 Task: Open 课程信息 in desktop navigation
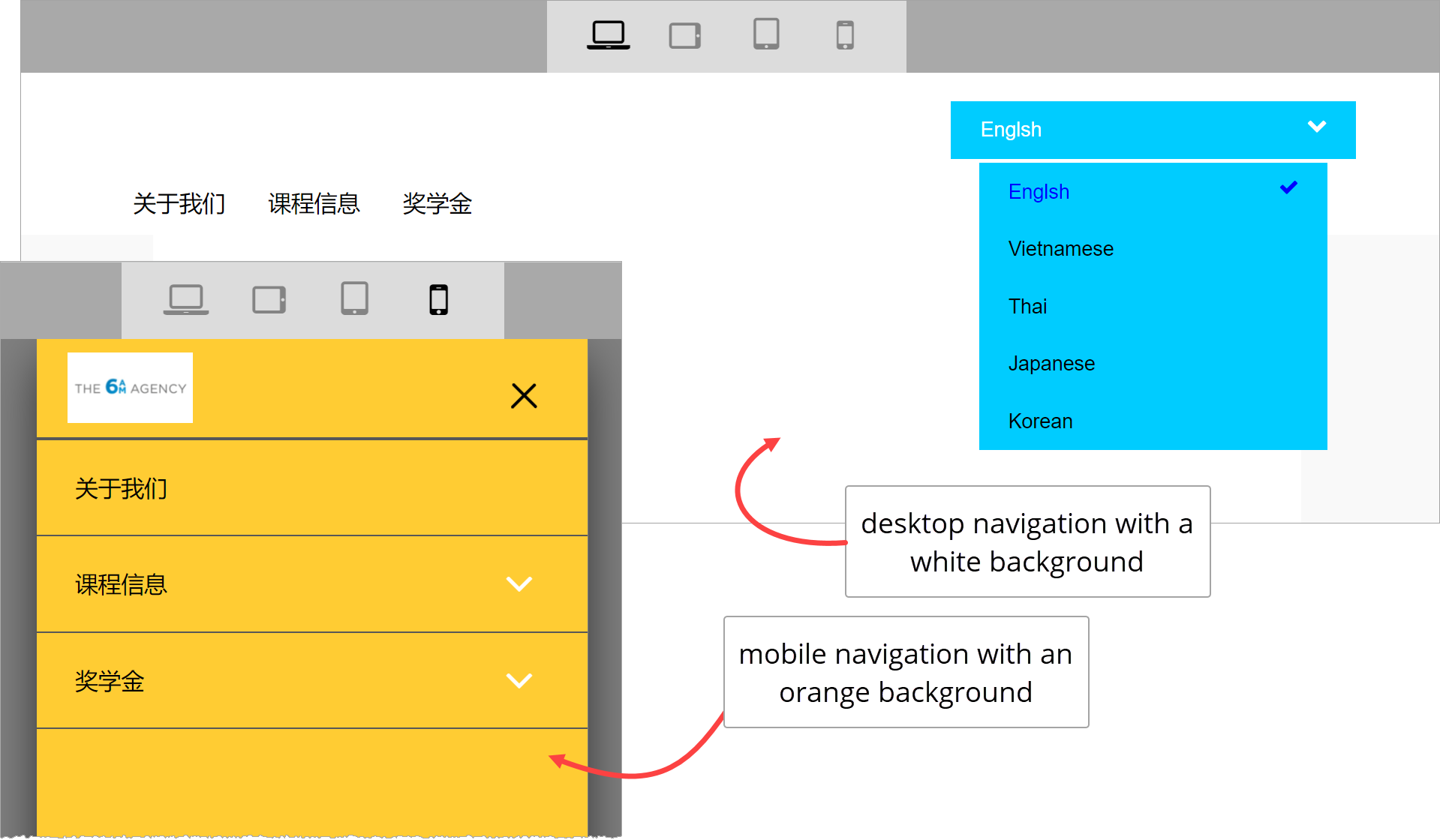pyautogui.click(x=314, y=203)
